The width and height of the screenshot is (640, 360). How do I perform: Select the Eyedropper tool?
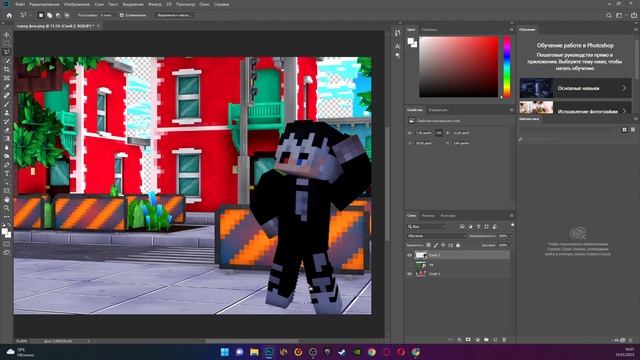pyautogui.click(x=7, y=87)
